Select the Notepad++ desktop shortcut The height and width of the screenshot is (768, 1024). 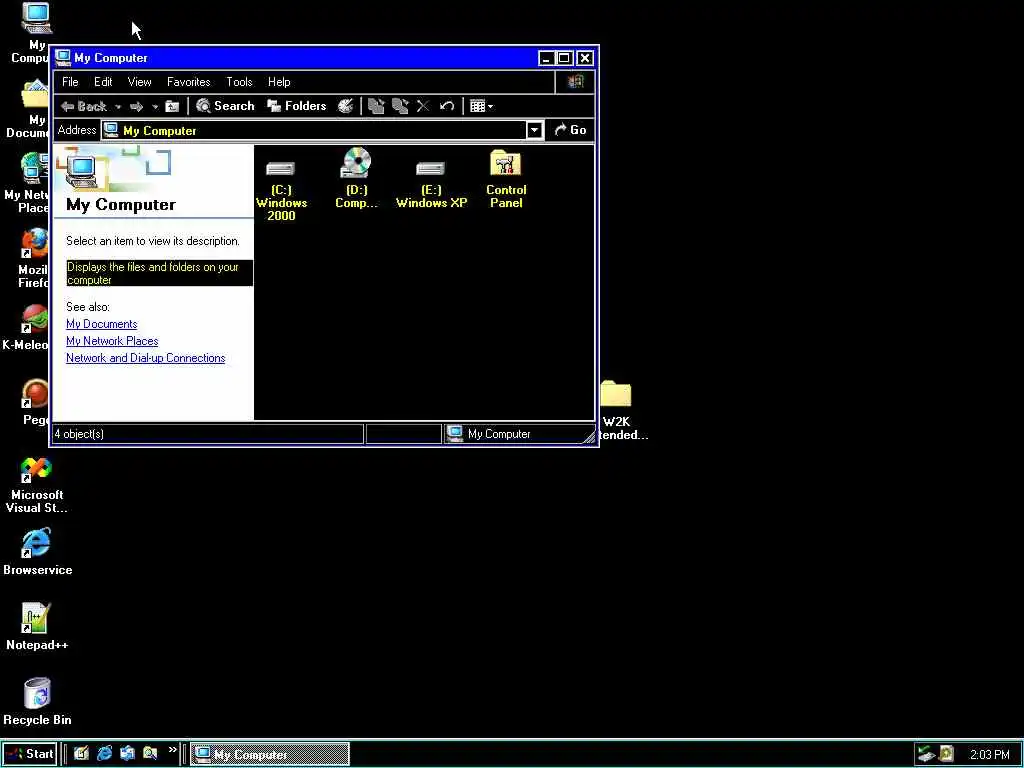(37, 627)
